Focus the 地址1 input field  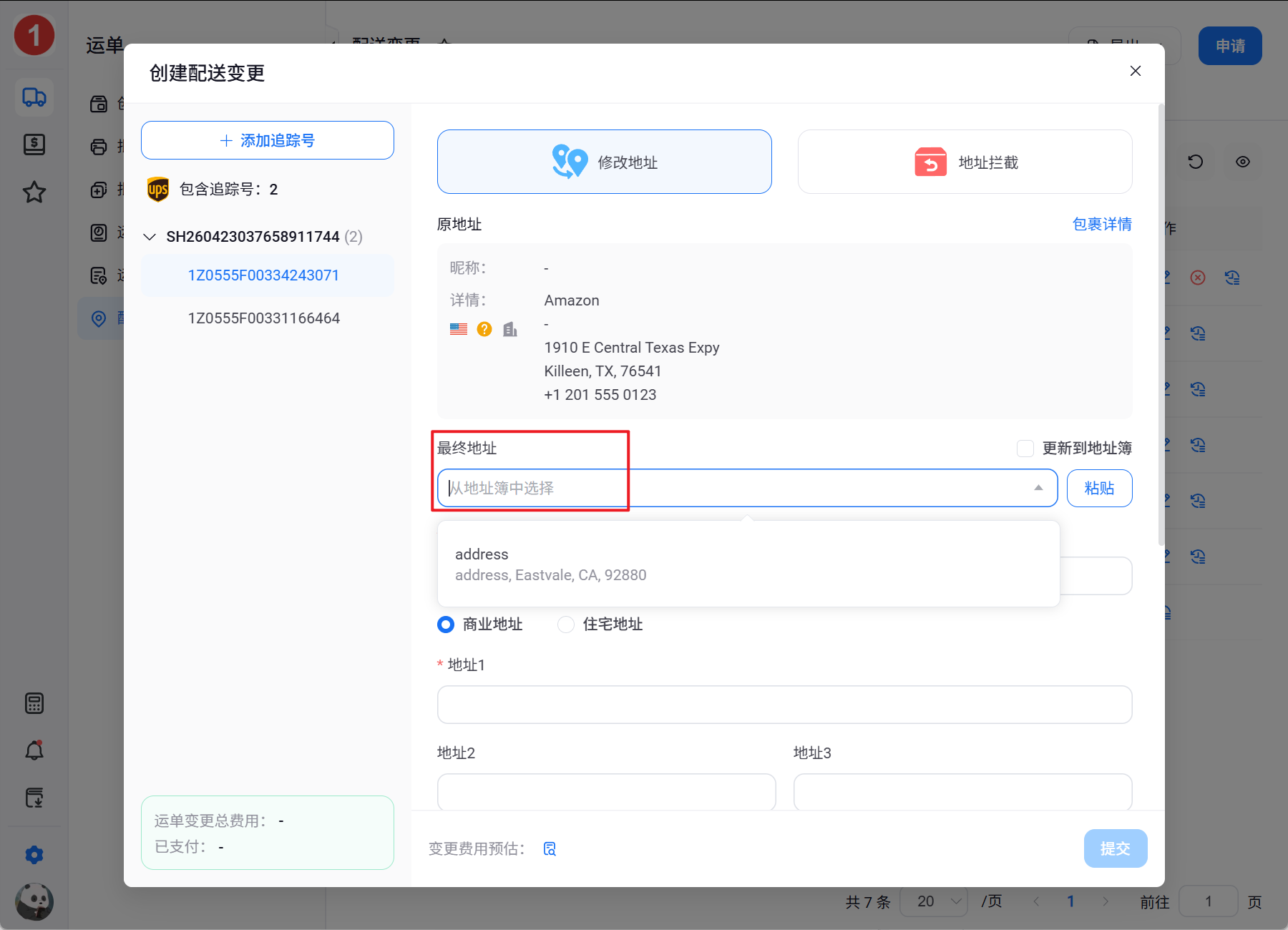click(x=785, y=705)
